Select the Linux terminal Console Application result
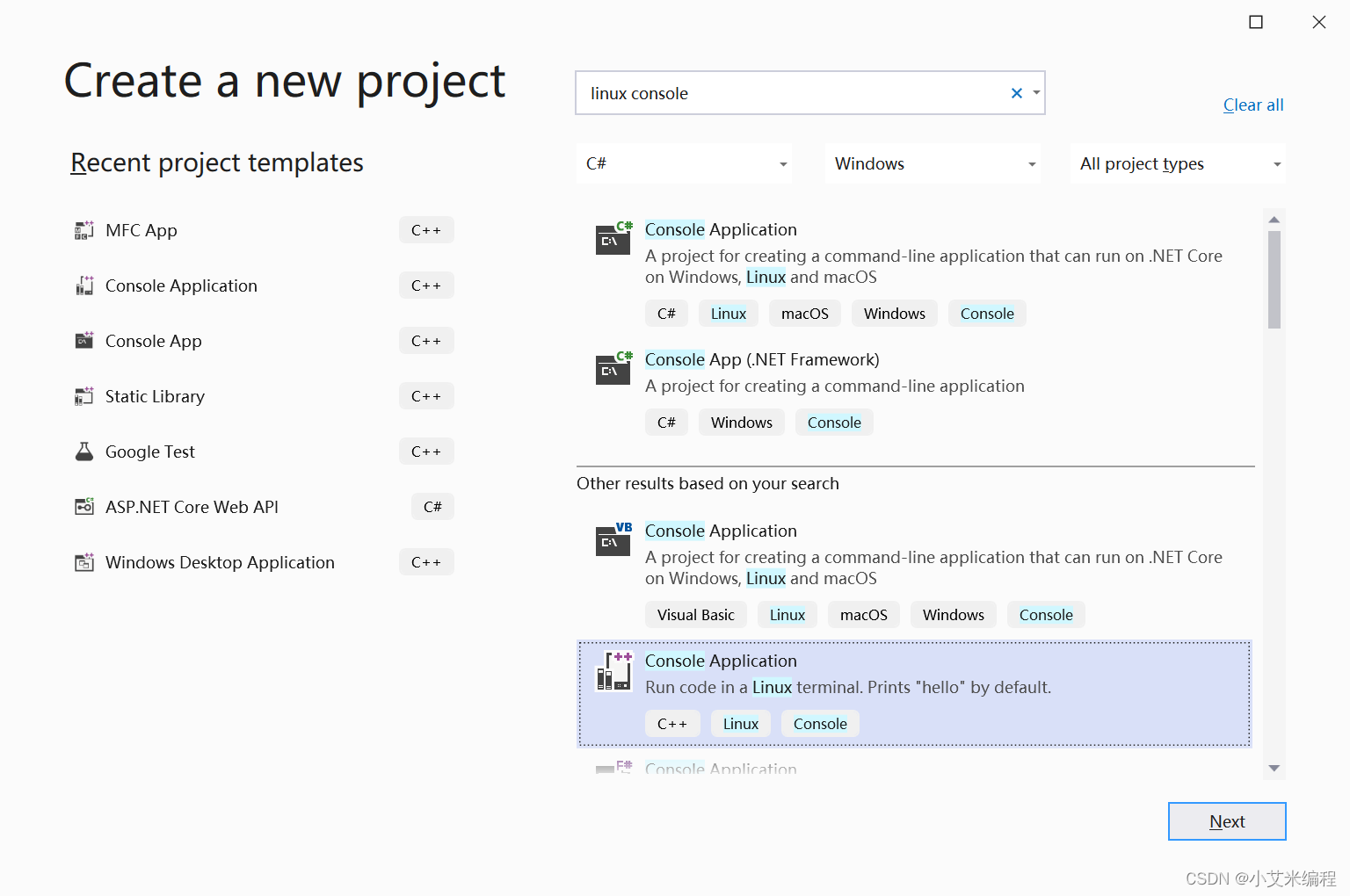Image resolution: width=1350 pixels, height=896 pixels. tap(914, 694)
